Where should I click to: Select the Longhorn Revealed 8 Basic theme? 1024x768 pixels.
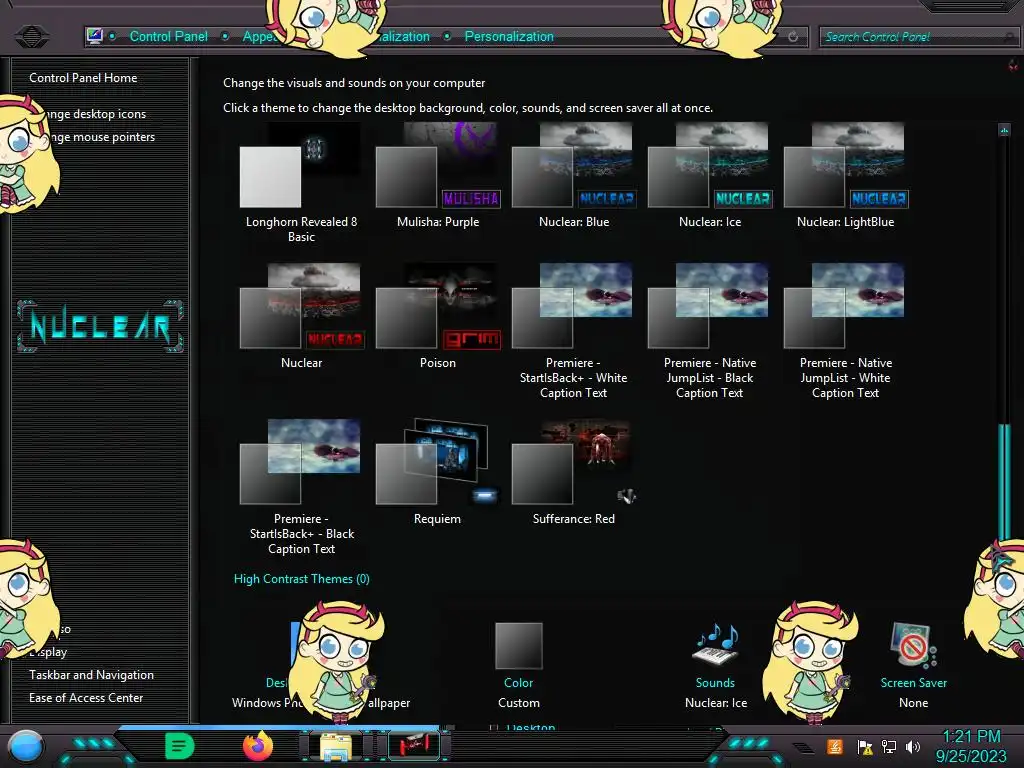(301, 182)
